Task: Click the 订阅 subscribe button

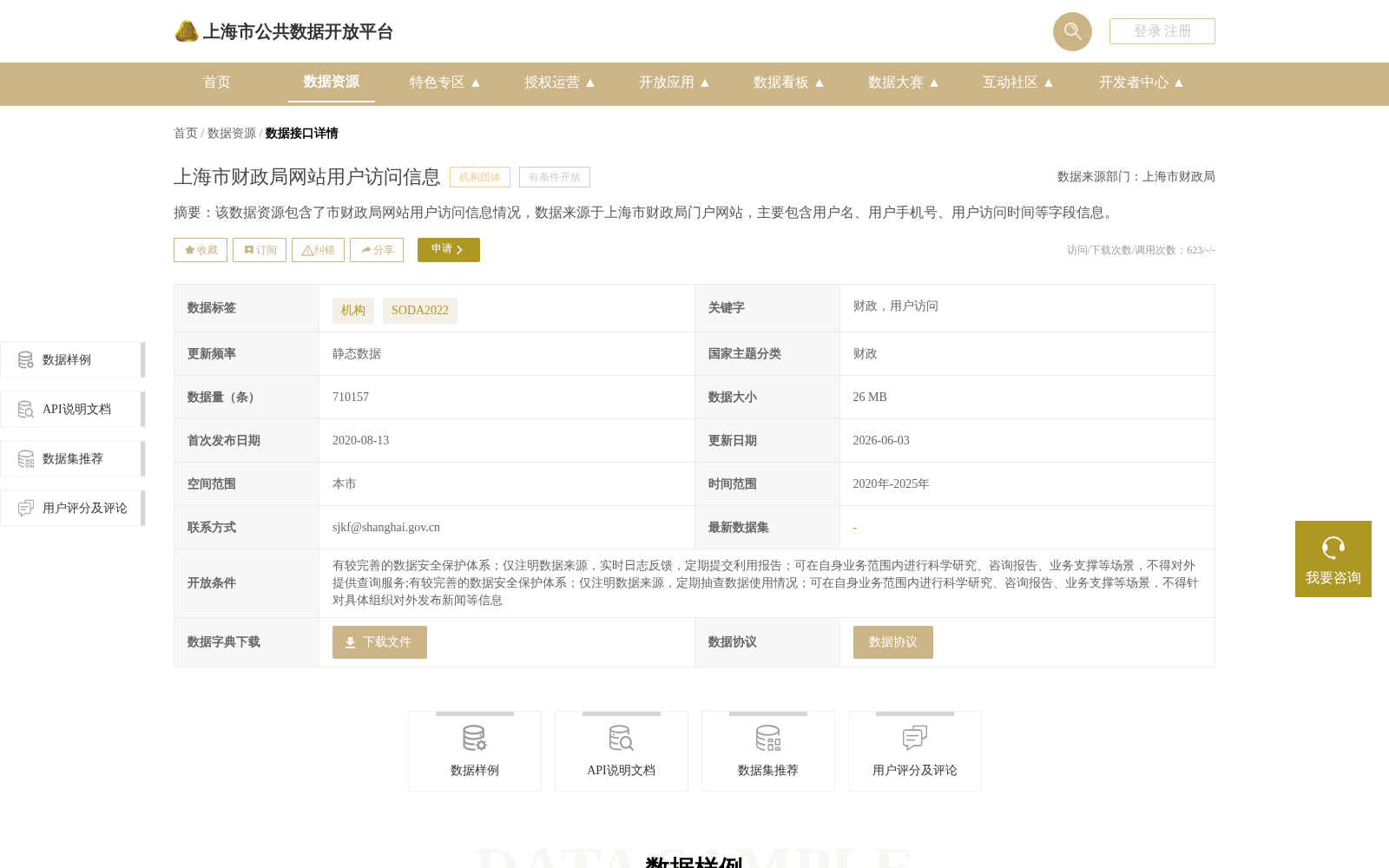Action: (x=260, y=250)
